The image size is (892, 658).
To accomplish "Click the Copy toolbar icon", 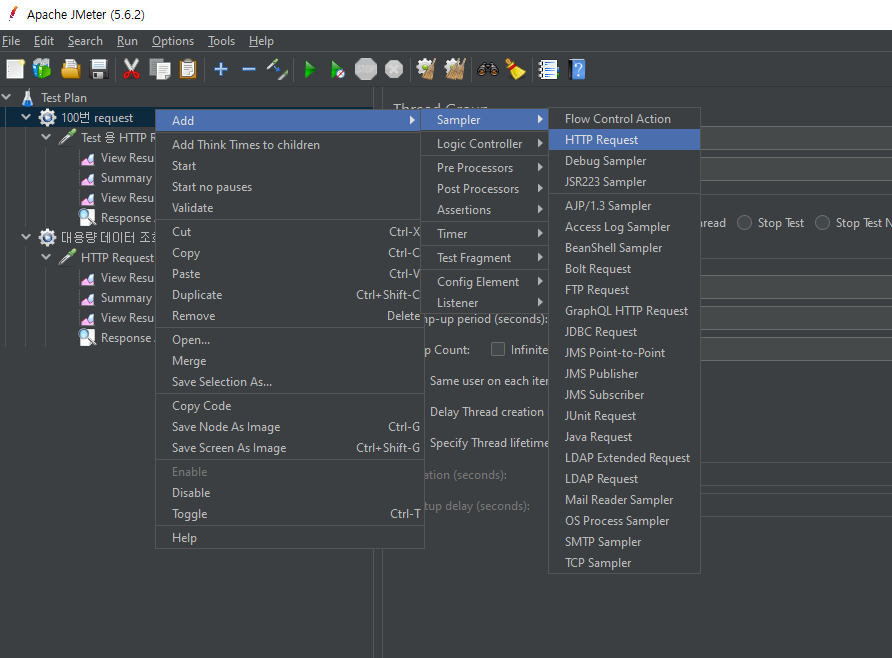I will pos(160,69).
